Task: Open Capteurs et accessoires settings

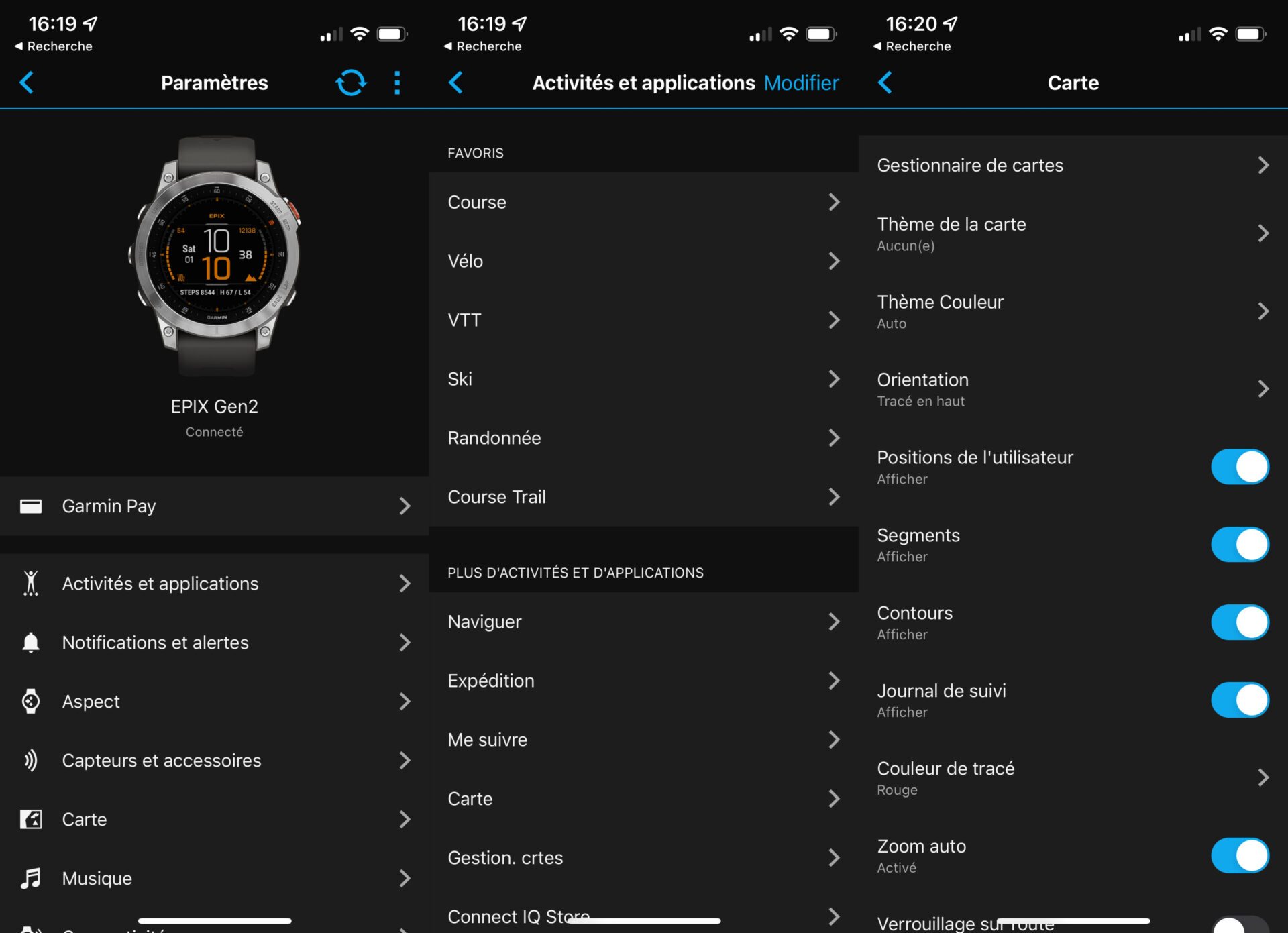Action: [215, 760]
